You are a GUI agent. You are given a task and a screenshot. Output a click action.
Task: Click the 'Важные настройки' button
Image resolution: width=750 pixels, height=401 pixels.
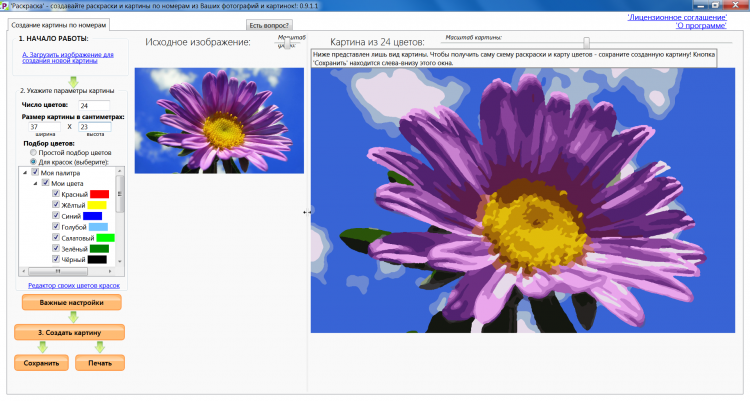[72, 302]
